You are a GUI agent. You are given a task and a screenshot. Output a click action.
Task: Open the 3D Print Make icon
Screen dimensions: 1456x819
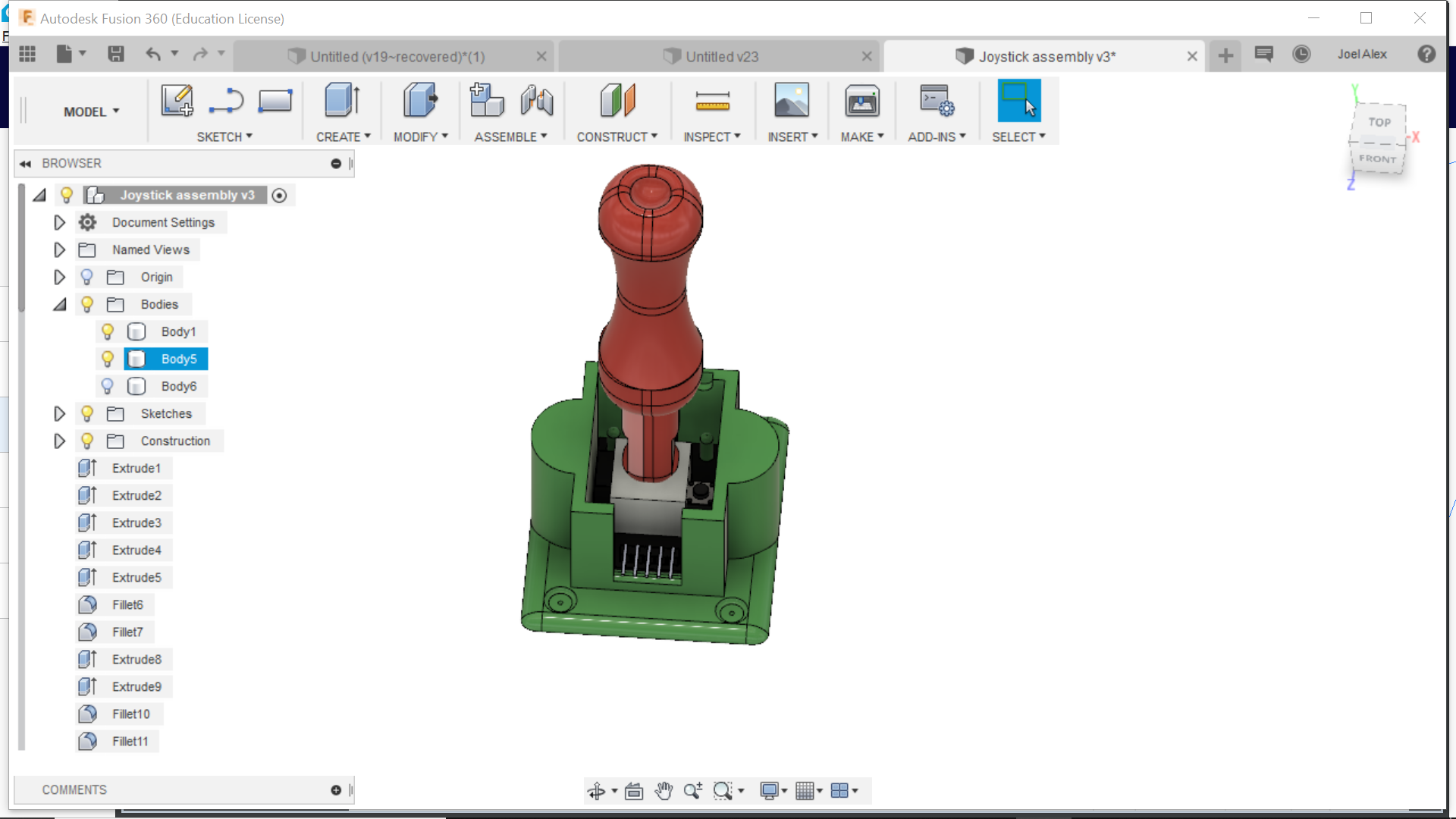coord(861,101)
